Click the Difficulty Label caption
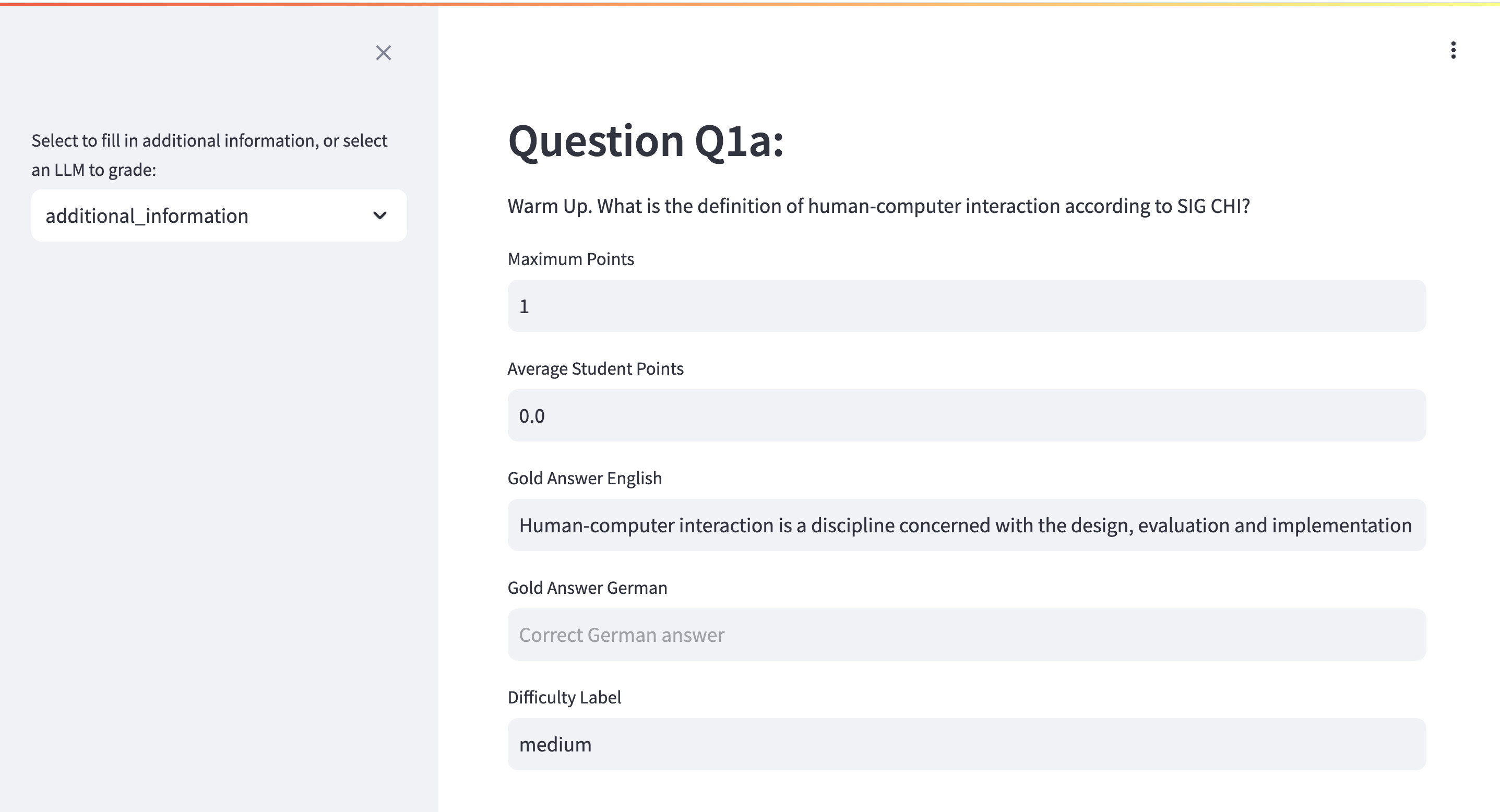 coord(564,697)
